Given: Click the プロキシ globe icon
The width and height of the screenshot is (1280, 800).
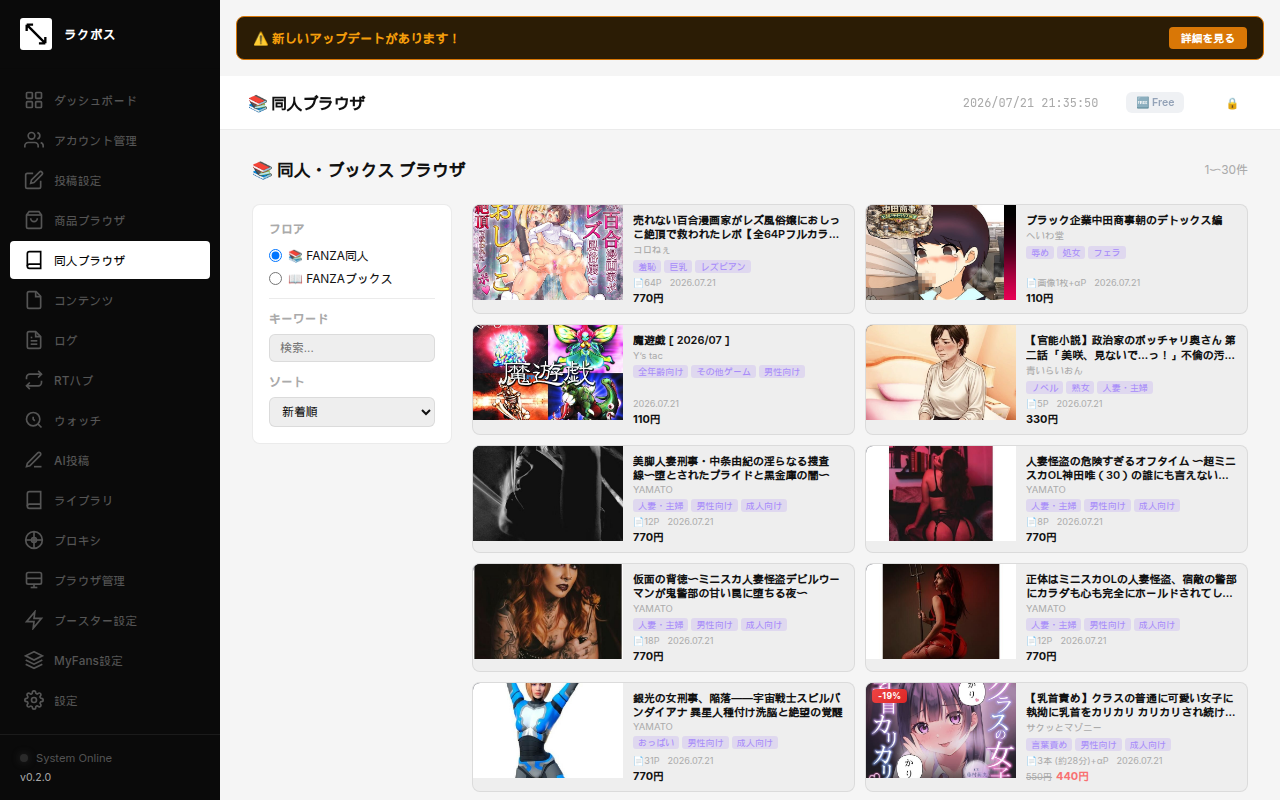Looking at the screenshot, I should (x=35, y=540).
